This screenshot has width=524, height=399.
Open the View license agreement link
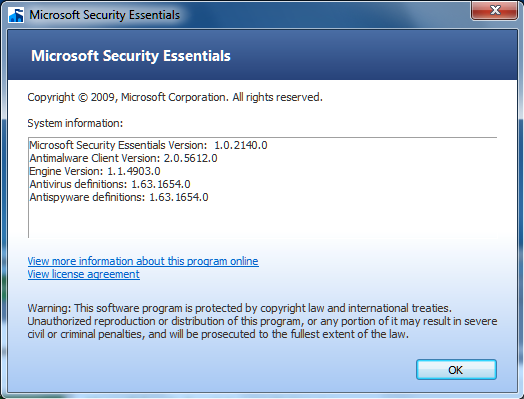(x=84, y=274)
